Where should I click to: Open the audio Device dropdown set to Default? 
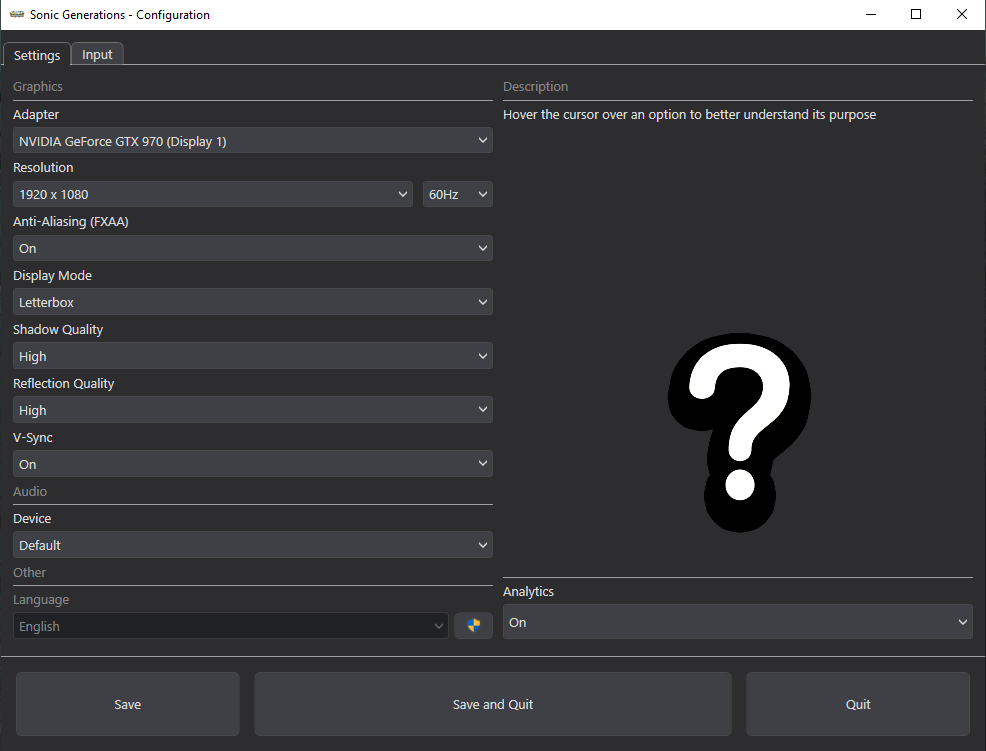point(253,545)
